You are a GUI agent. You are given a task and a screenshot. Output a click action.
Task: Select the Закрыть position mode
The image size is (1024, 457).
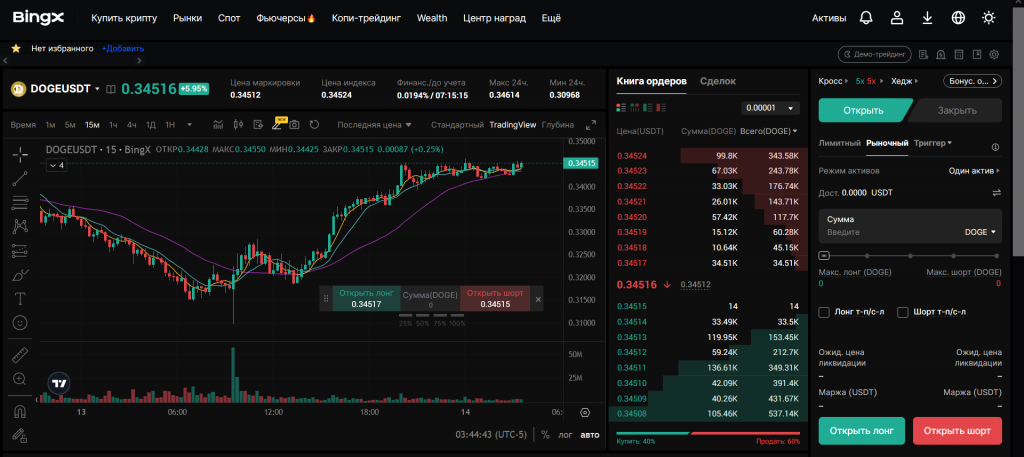point(956,110)
